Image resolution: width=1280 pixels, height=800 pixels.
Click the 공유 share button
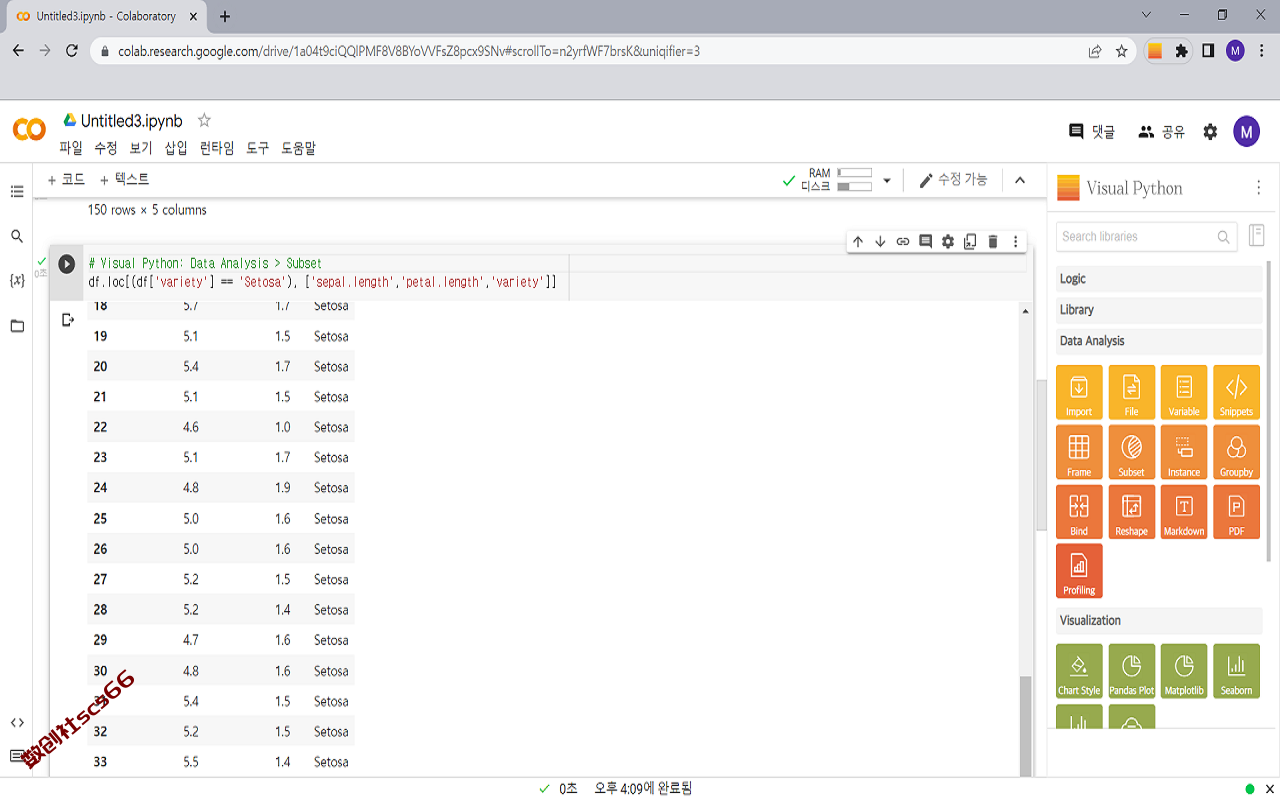[1161, 131]
